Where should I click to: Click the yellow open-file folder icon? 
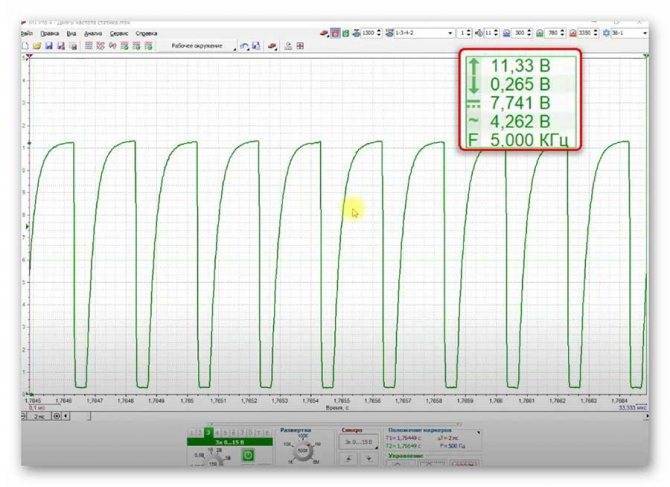(x=37, y=46)
